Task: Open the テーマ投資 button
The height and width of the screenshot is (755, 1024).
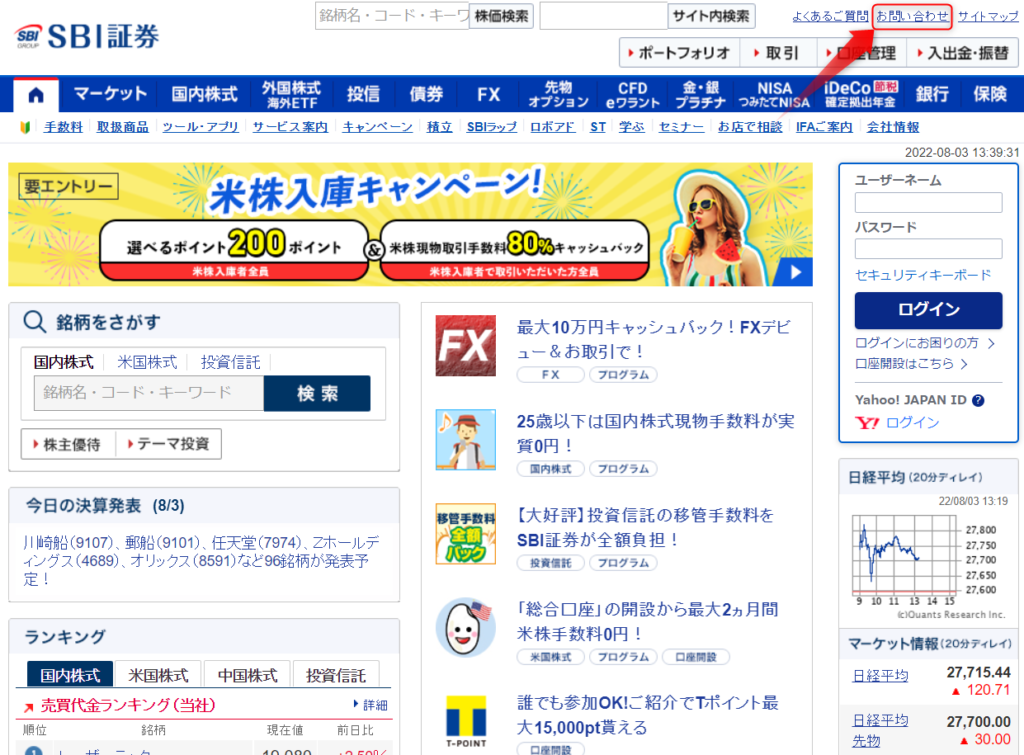Action: pos(168,444)
